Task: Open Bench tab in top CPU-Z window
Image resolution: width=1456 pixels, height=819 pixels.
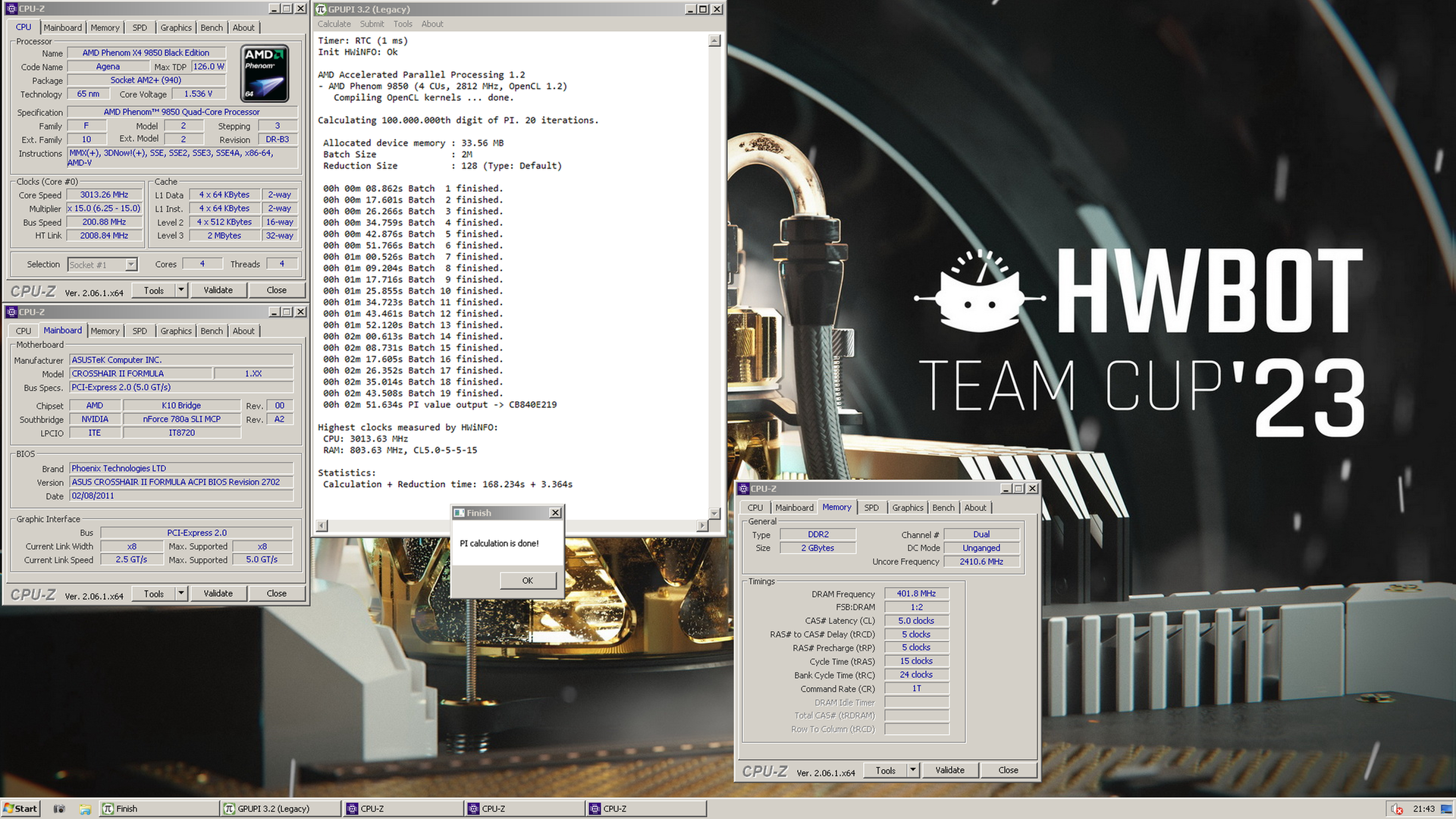Action: click(212, 27)
